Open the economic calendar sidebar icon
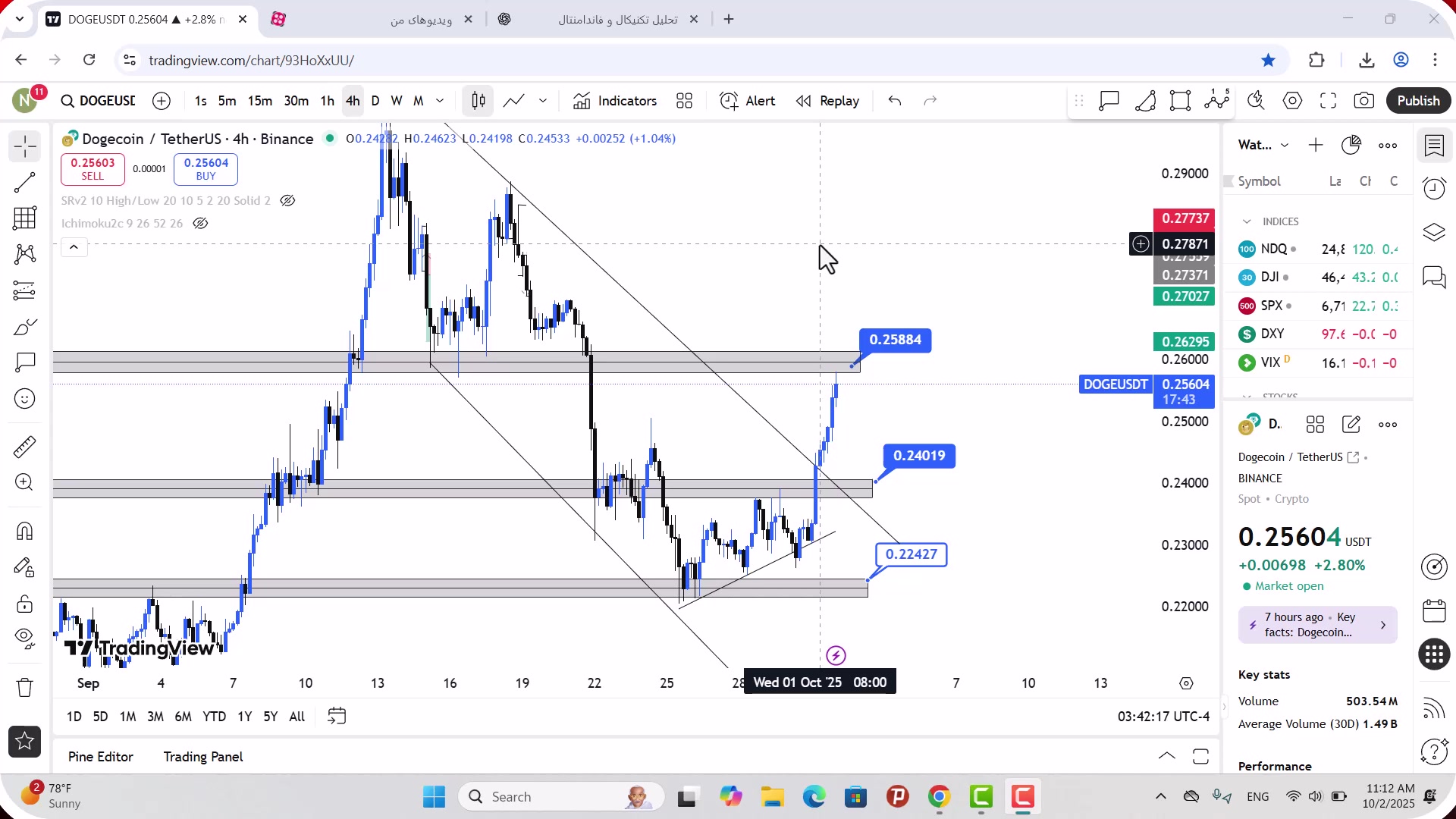The height and width of the screenshot is (819, 1456). click(1434, 611)
